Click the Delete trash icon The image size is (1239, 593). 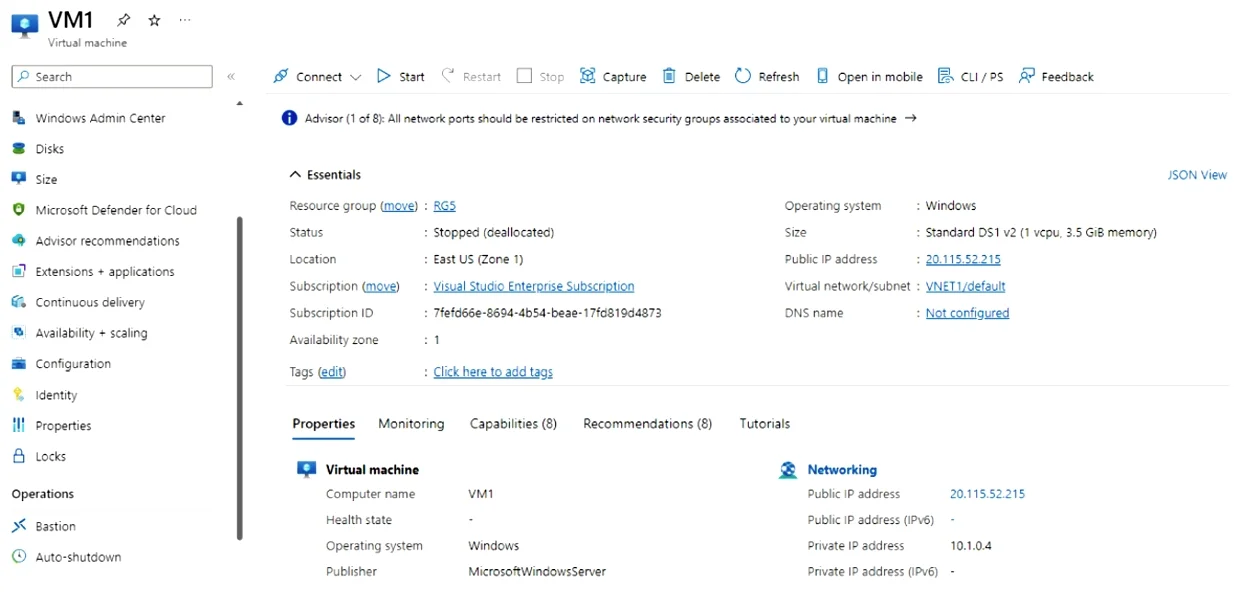[x=669, y=76]
